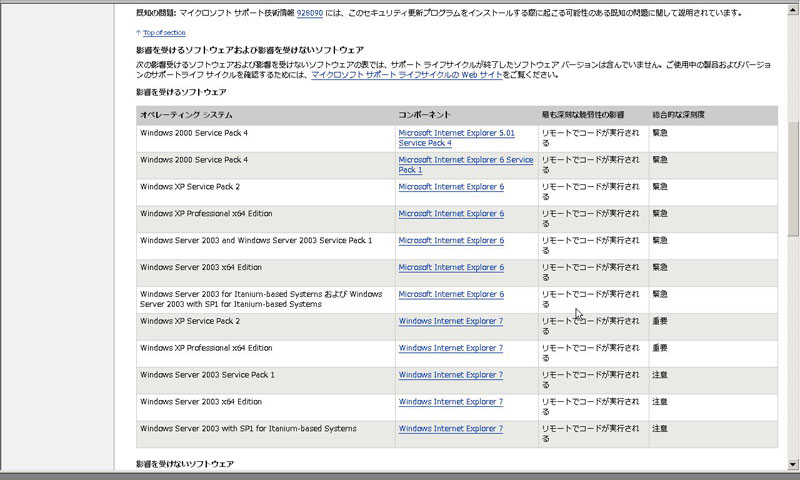The image size is (800, 480).
Task: Click the 緊急 severity cell for Windows XP Service Pack 2 IE6 row
Action: click(x=713, y=193)
